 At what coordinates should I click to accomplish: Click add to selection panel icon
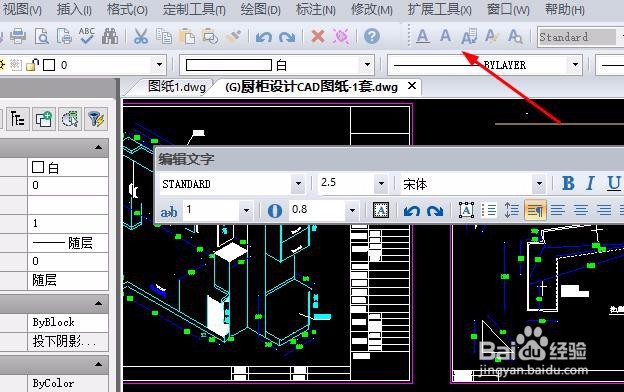tap(43, 119)
